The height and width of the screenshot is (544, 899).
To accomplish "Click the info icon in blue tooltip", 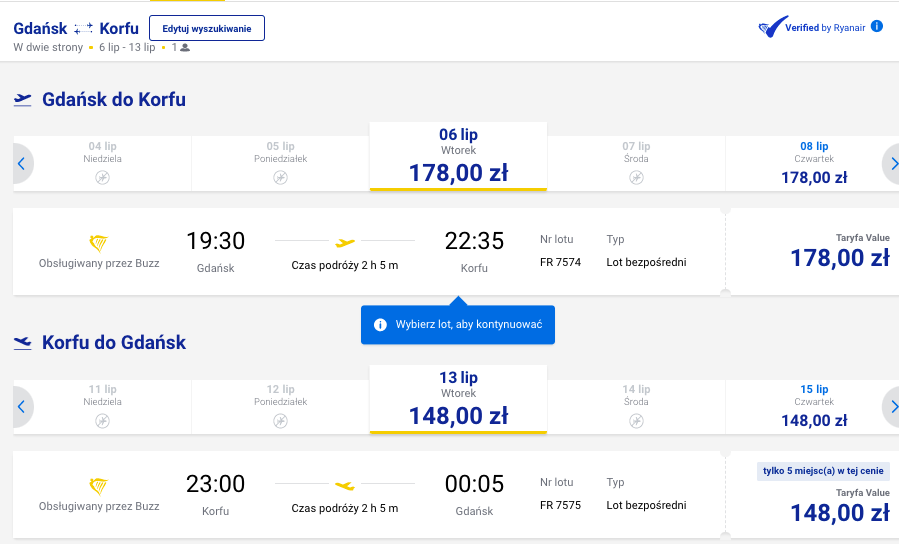I will pyautogui.click(x=380, y=325).
